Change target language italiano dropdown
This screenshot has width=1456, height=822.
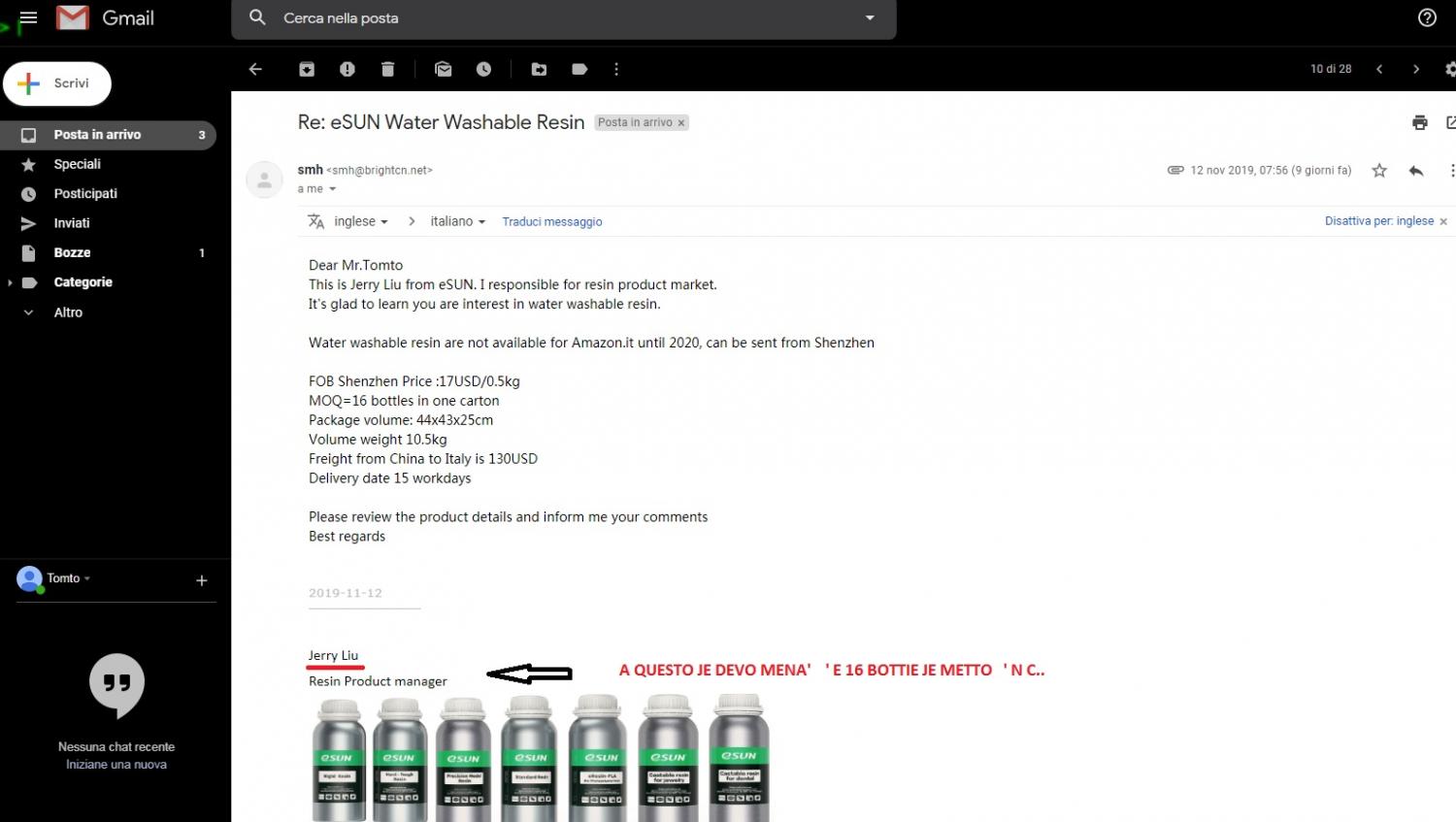[457, 221]
